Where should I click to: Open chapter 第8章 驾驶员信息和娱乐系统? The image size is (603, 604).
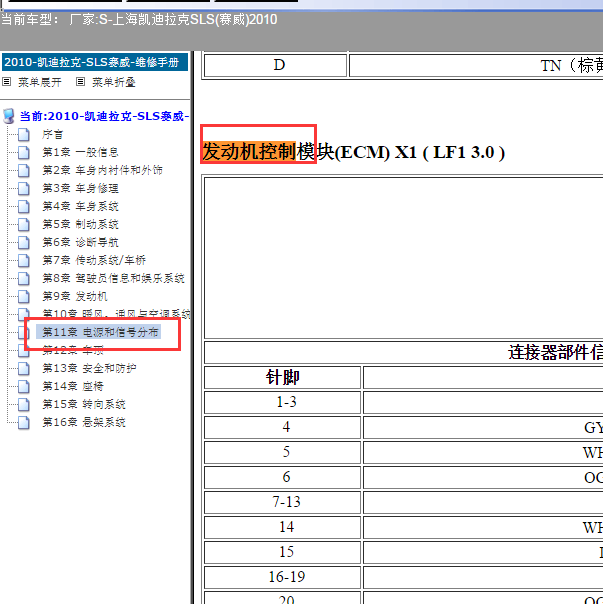coord(113,278)
